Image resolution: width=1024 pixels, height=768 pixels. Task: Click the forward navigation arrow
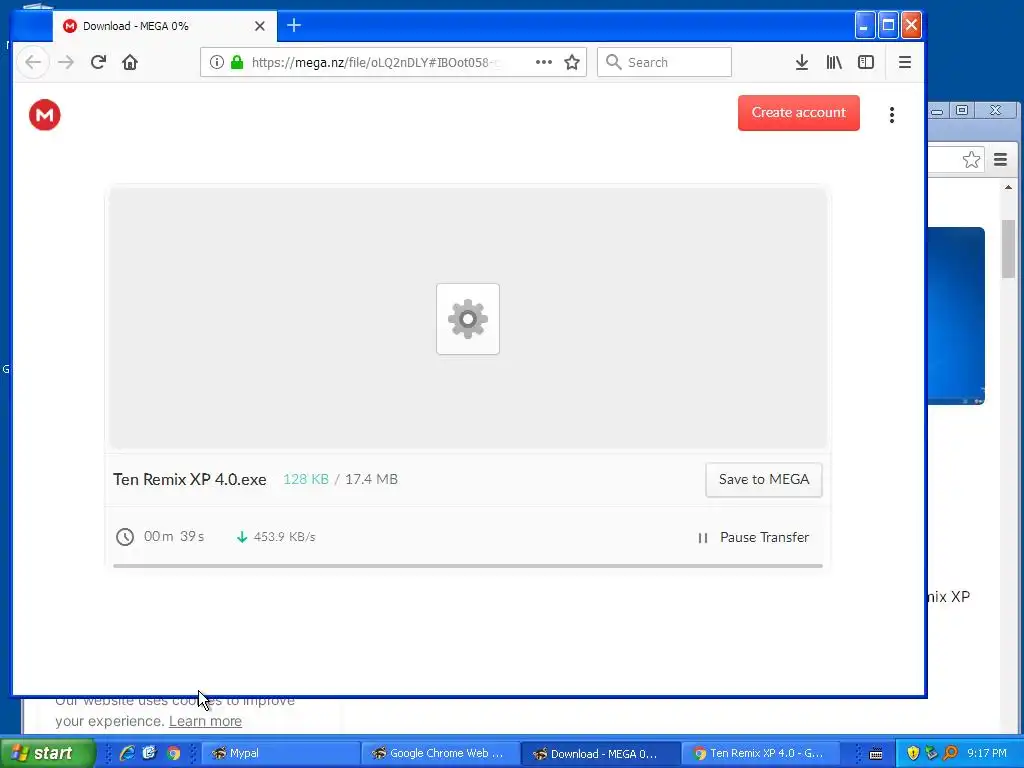click(65, 62)
